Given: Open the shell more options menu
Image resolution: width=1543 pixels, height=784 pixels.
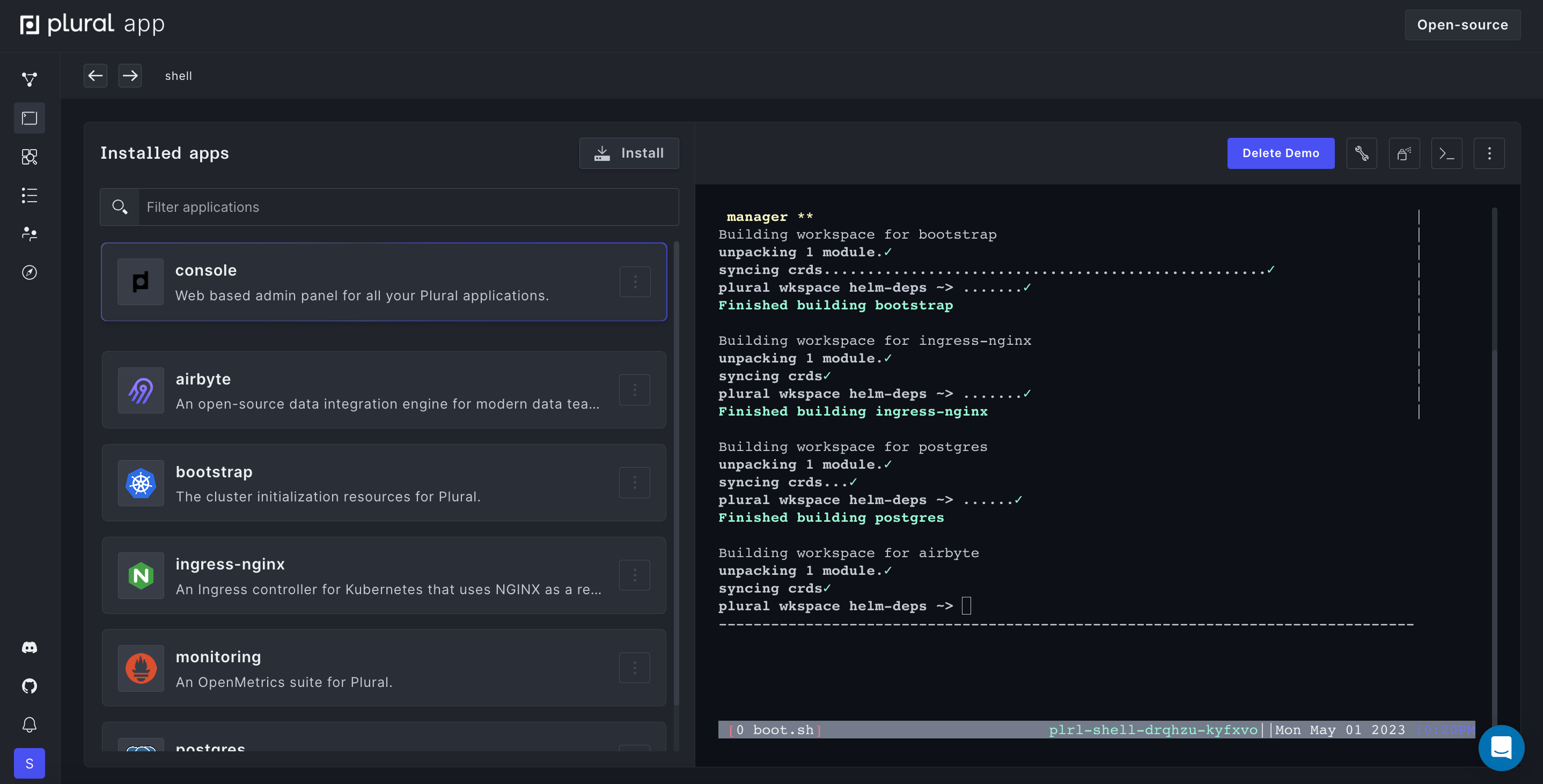Looking at the screenshot, I should tap(1489, 153).
